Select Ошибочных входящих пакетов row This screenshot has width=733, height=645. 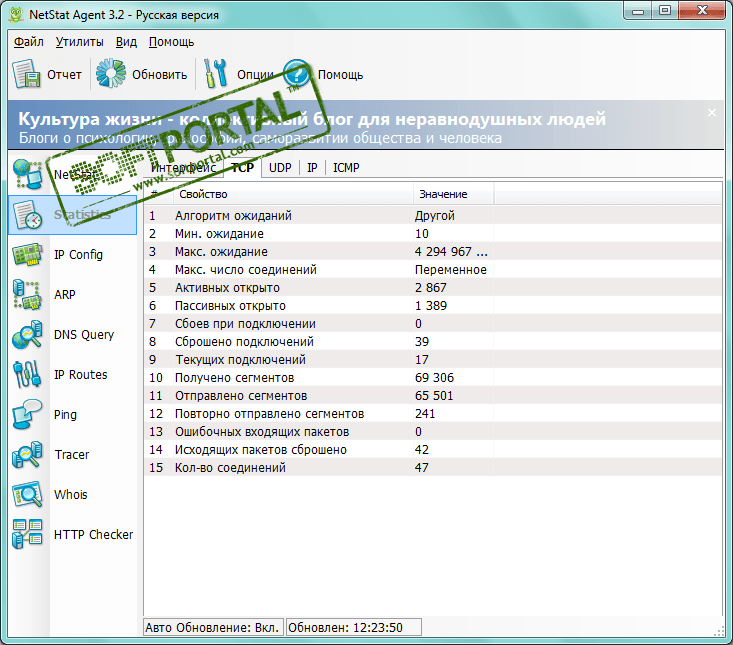click(433, 431)
